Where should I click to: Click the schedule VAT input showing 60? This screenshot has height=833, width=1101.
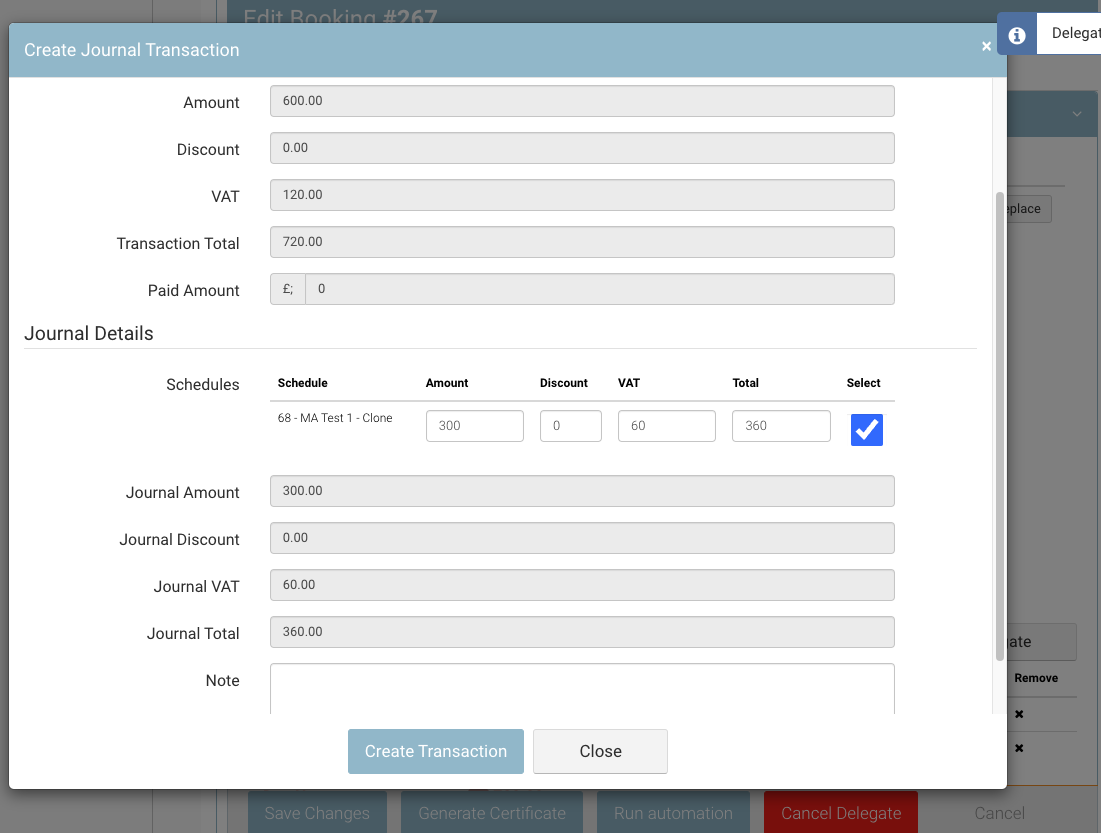666,426
